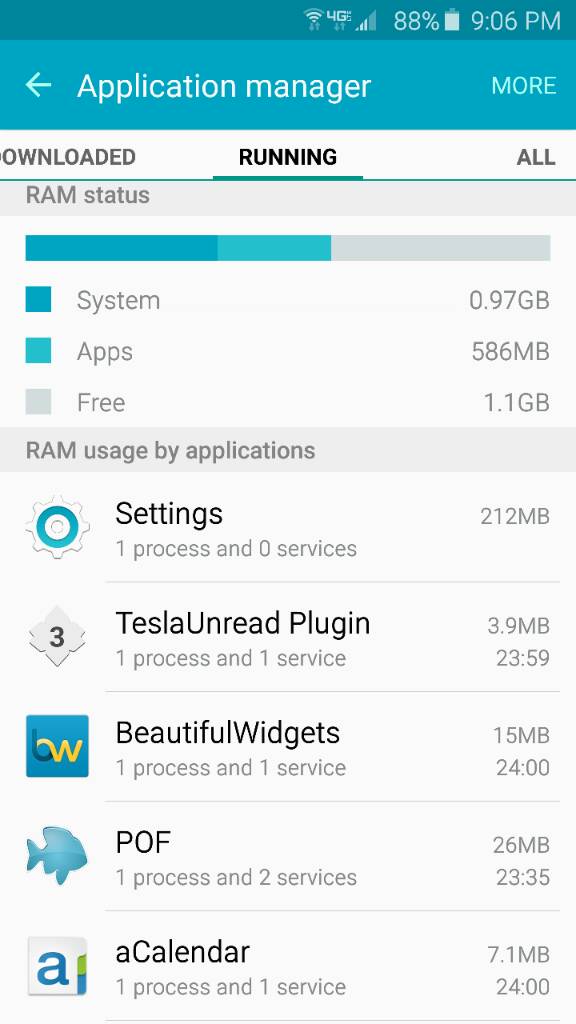Select the RUNNING tab
Screen dimensions: 576x1024
pyautogui.click(x=288, y=157)
